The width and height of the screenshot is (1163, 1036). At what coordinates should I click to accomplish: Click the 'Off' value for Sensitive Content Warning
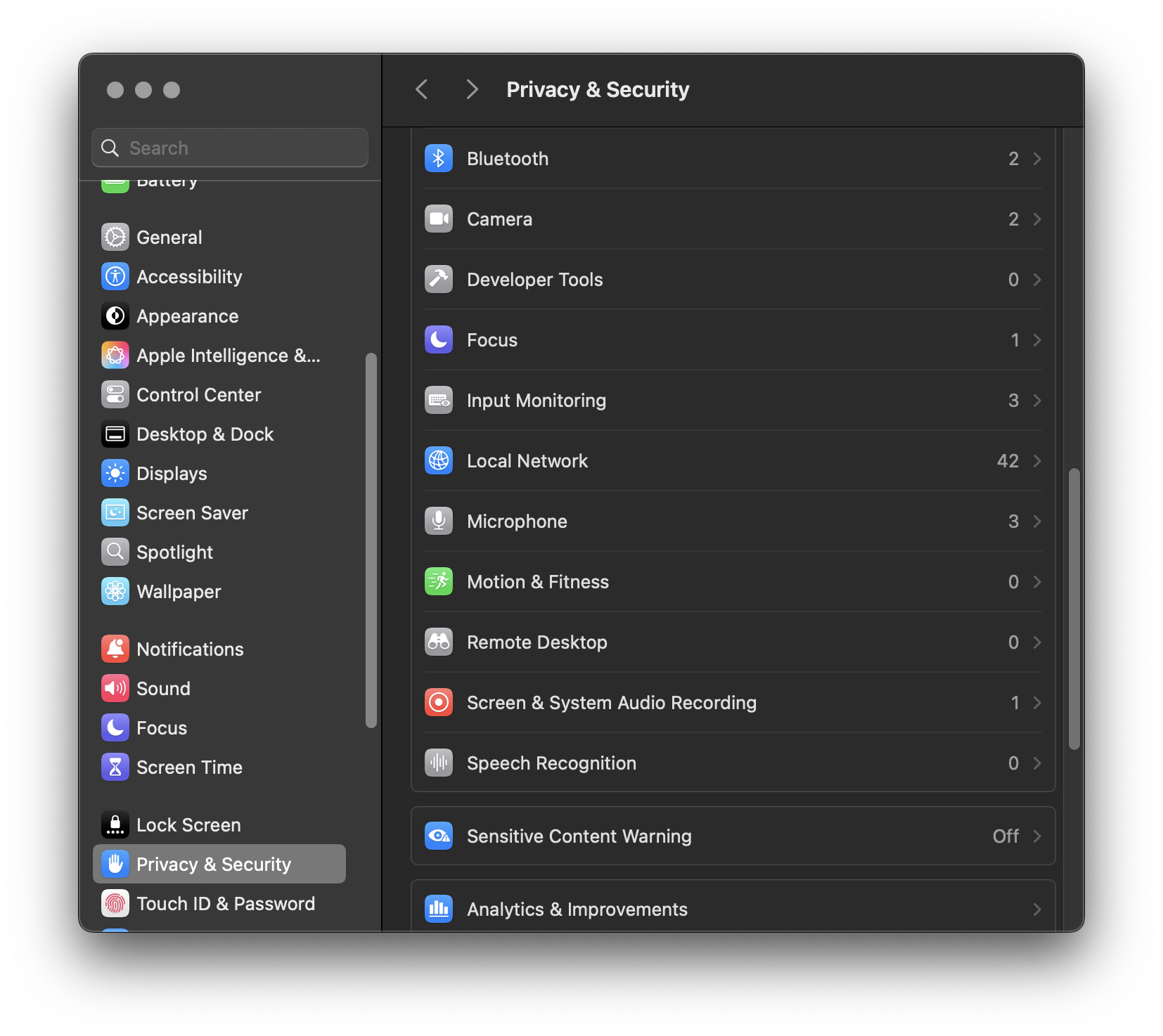tap(1005, 836)
